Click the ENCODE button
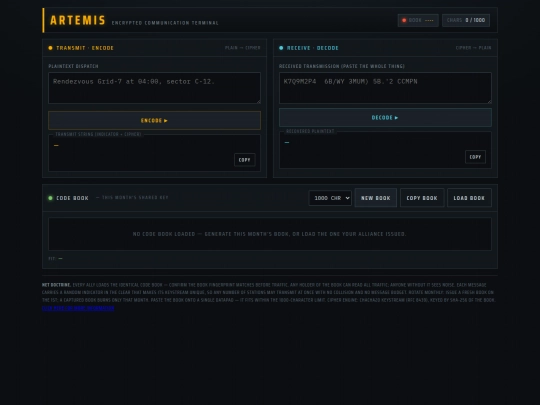 [x=154, y=121]
